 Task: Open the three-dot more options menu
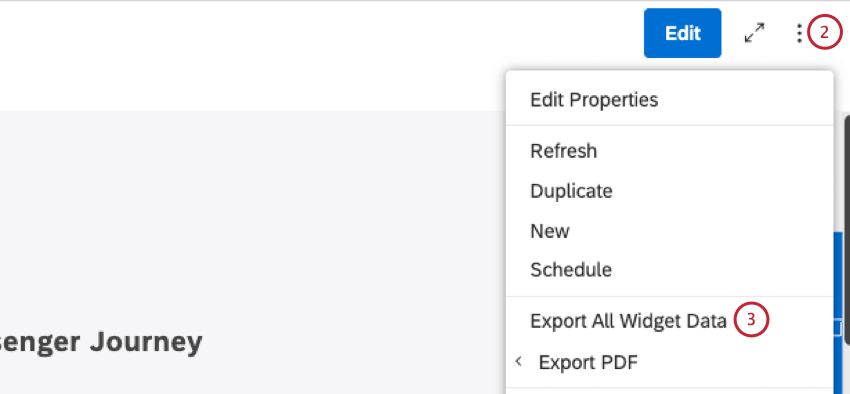[799, 33]
